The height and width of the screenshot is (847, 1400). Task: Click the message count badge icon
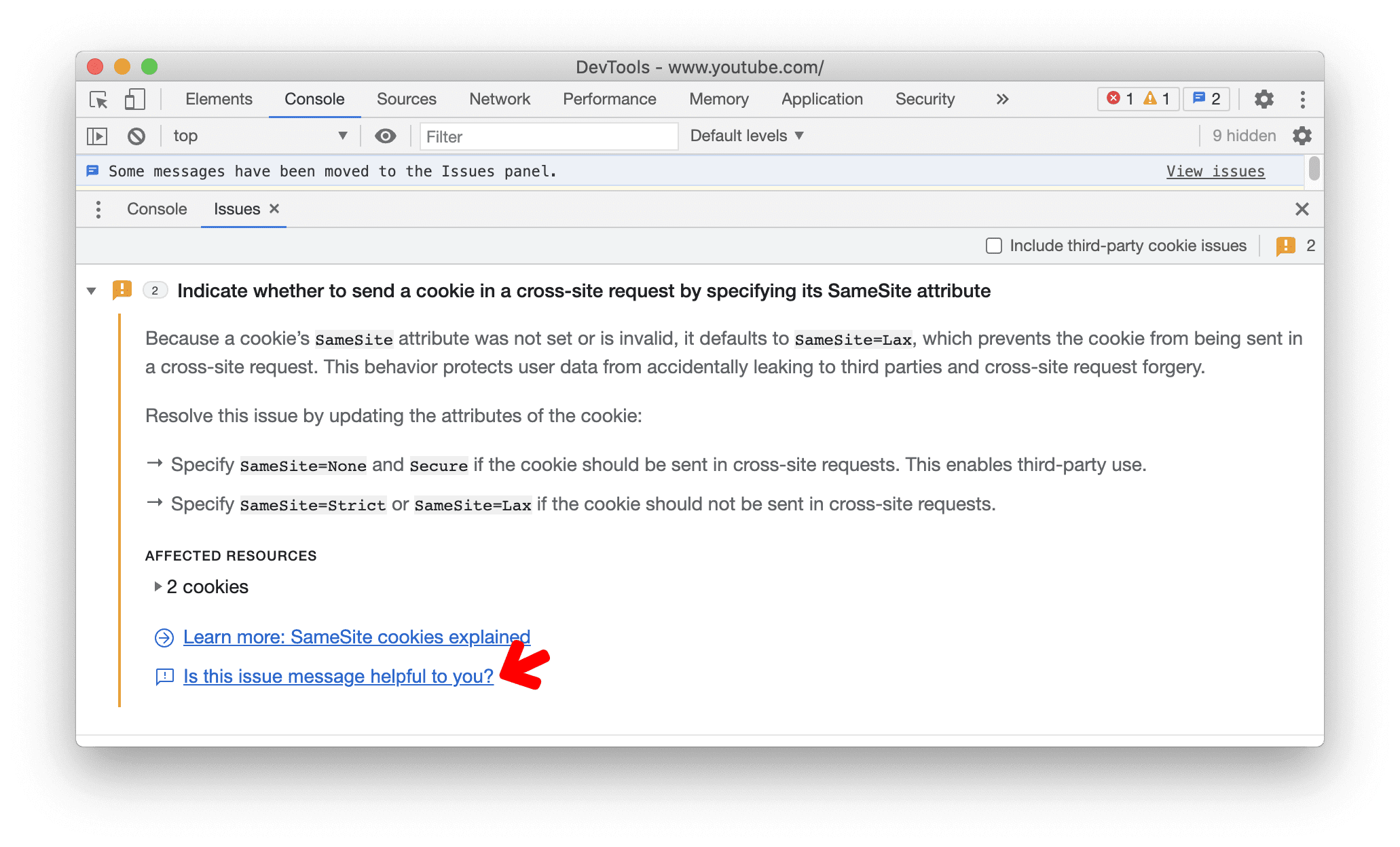click(1207, 98)
